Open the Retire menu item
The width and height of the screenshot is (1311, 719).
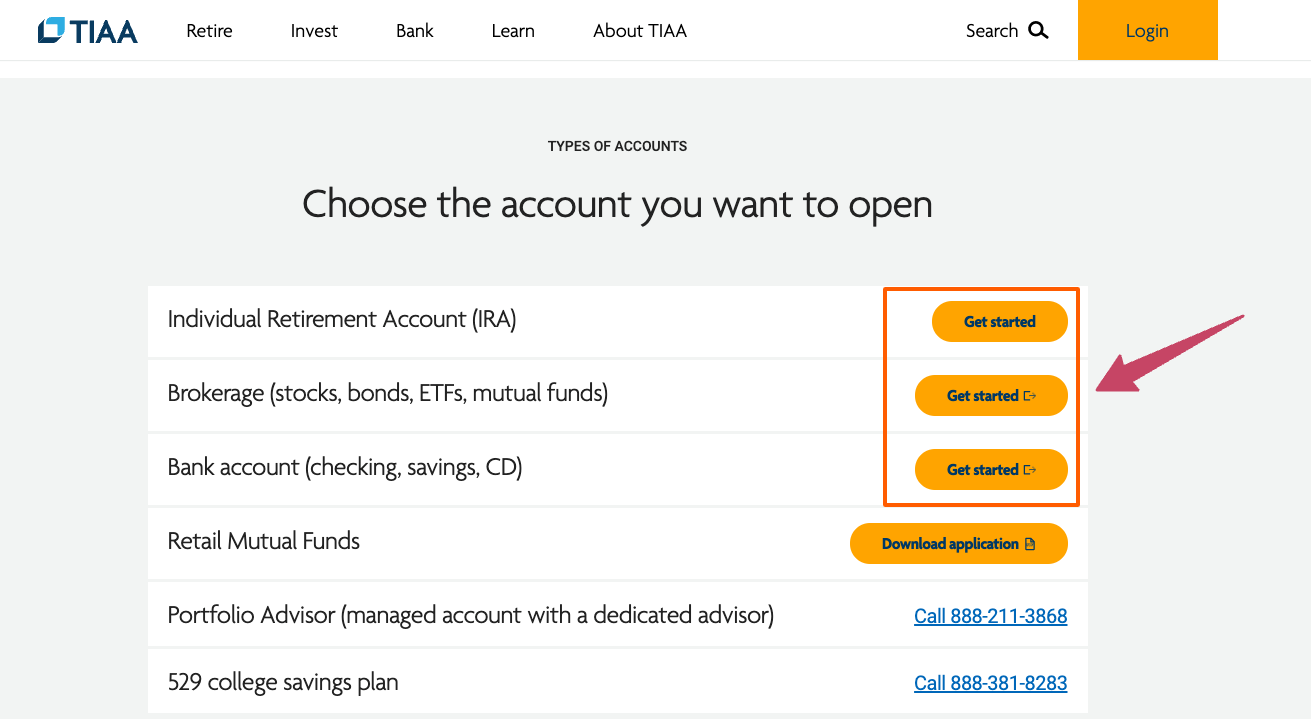click(208, 31)
